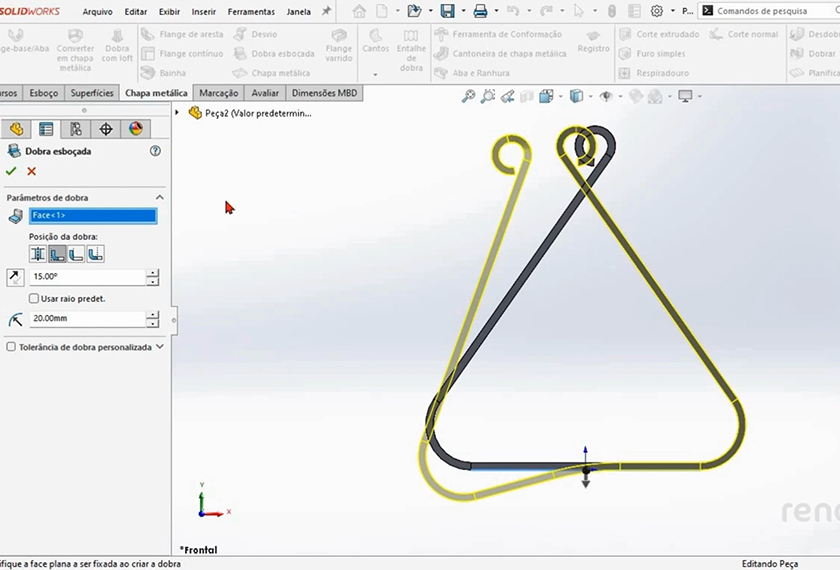840x570 pixels.
Task: Collapse the Parâmetros de dobra section
Action: coord(158,198)
